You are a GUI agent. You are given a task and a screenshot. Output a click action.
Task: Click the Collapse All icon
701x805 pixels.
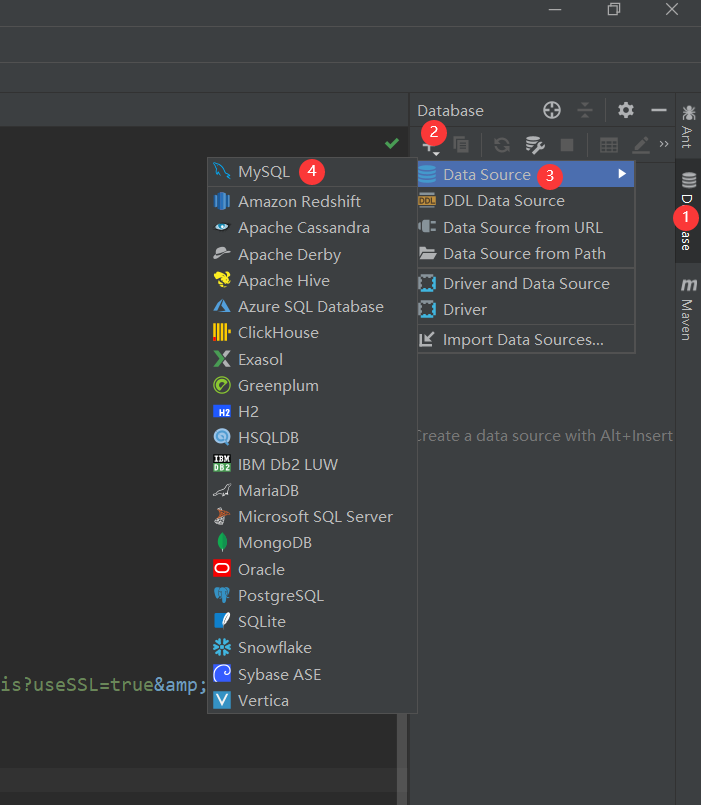tap(585, 110)
